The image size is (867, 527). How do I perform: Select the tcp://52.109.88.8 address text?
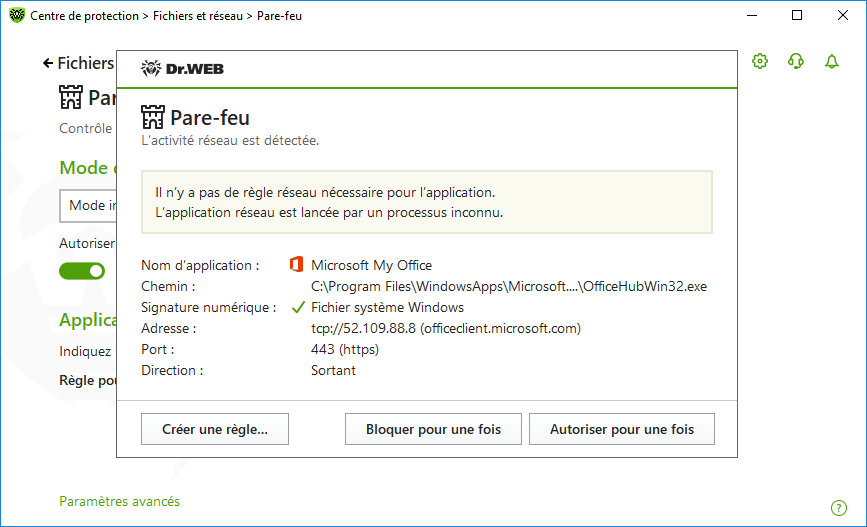click(446, 328)
